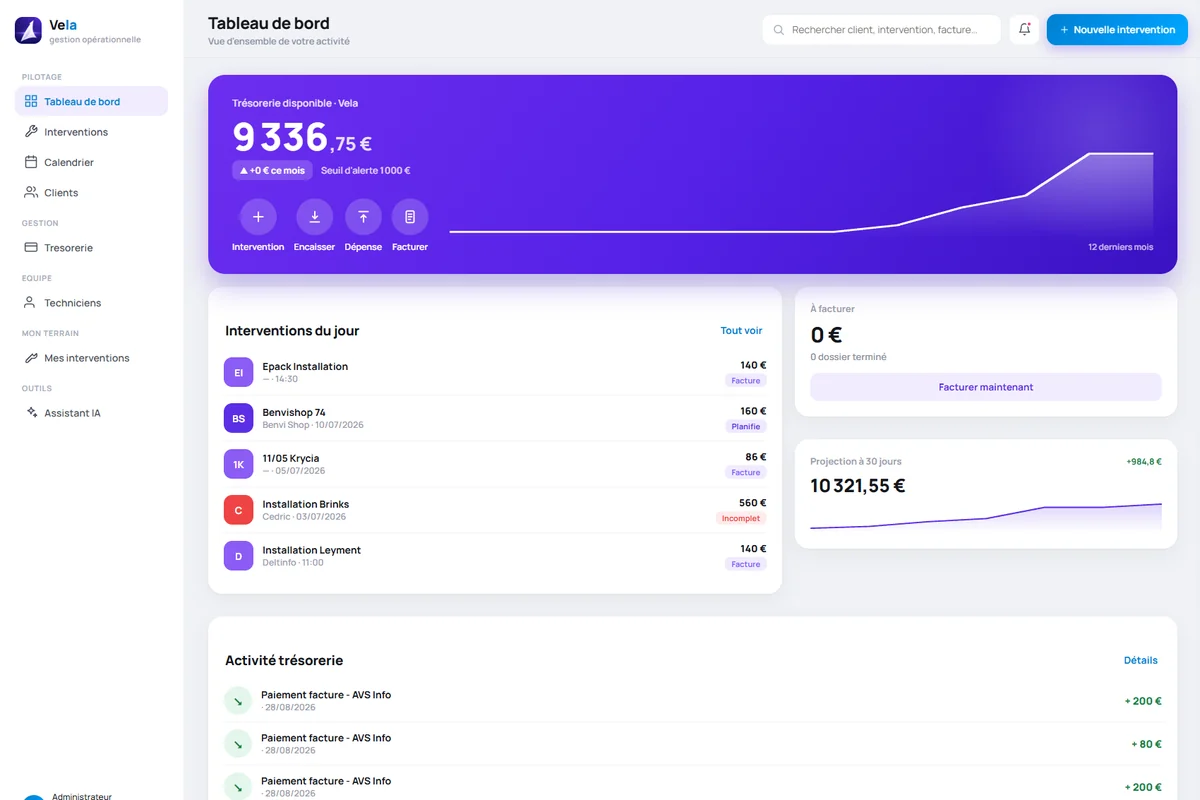Click the Incomplet status tag
This screenshot has width=1200, height=800.
[741, 518]
